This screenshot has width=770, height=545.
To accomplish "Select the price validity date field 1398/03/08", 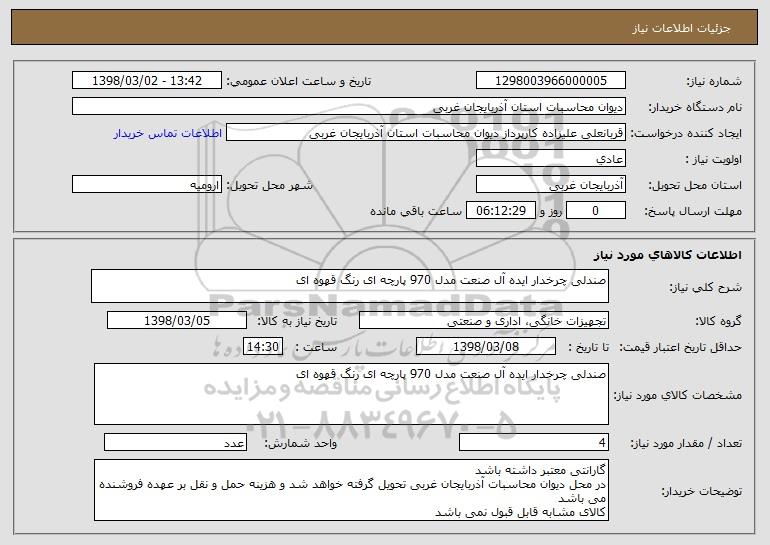I will tap(486, 347).
